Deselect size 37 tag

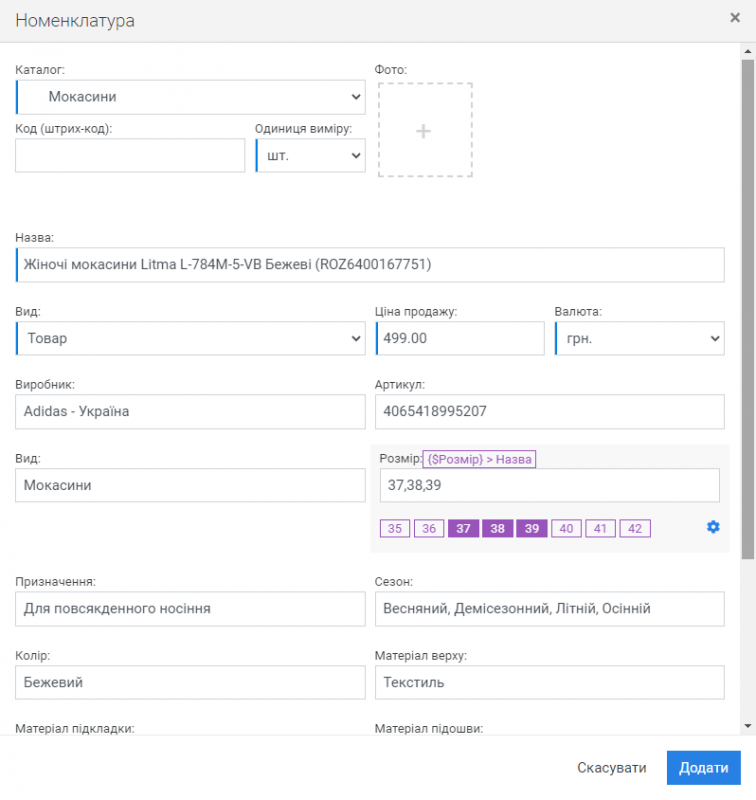coord(463,529)
